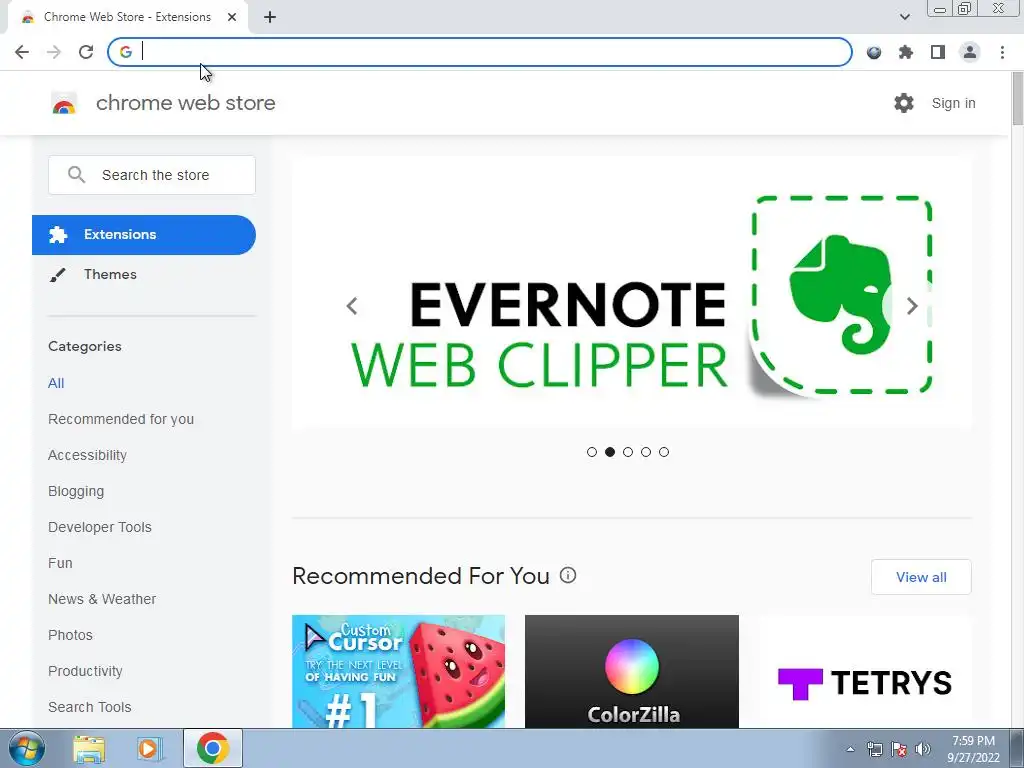Select first carousel dot
The width and height of the screenshot is (1024, 768).
(592, 452)
